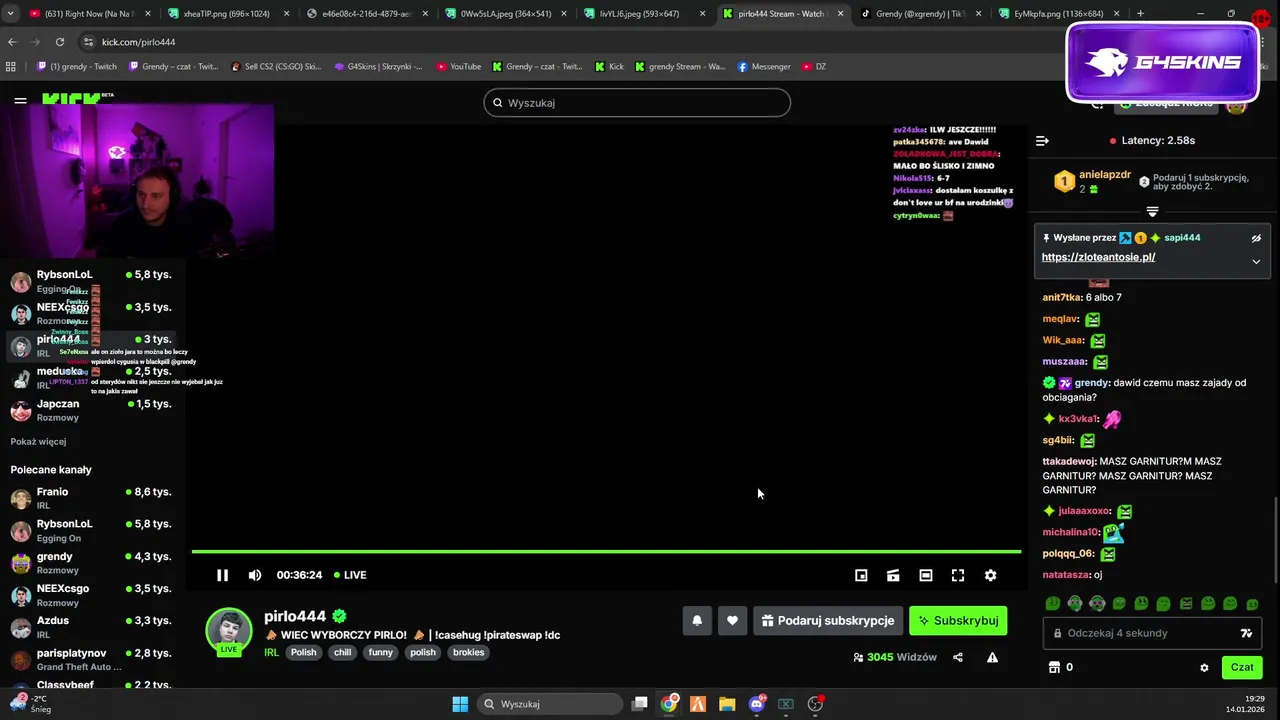Select the 'funny' tag

[x=381, y=652]
